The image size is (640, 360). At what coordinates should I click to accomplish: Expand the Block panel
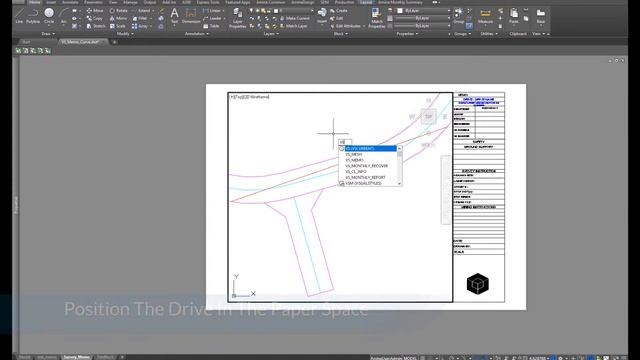click(x=340, y=34)
